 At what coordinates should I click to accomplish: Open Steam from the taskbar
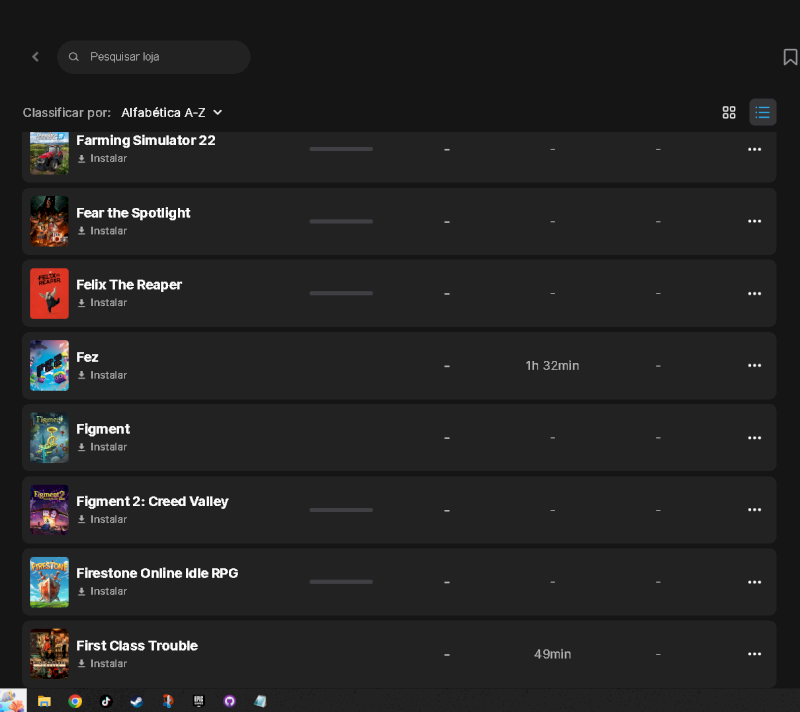[136, 702]
